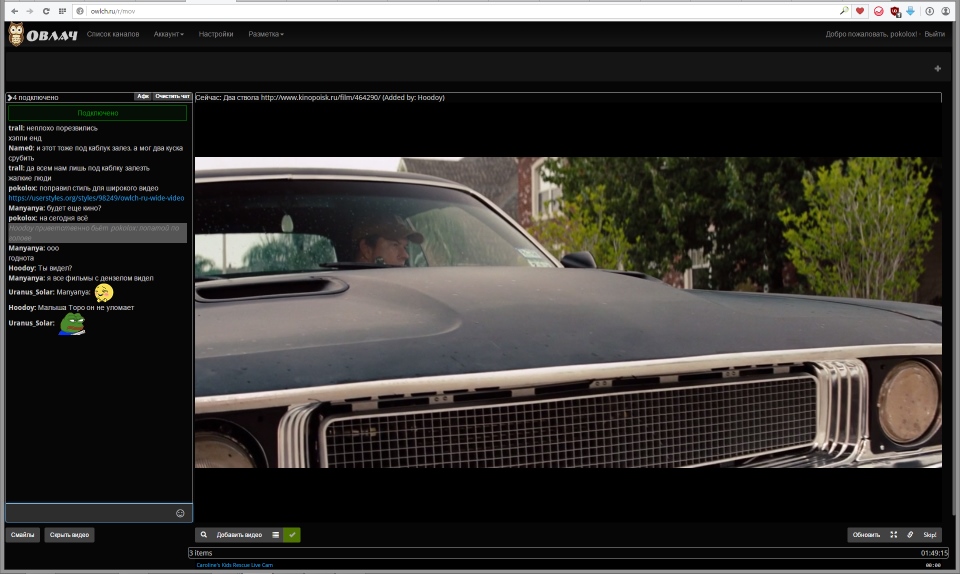Open the playlist list icon button

(276, 535)
